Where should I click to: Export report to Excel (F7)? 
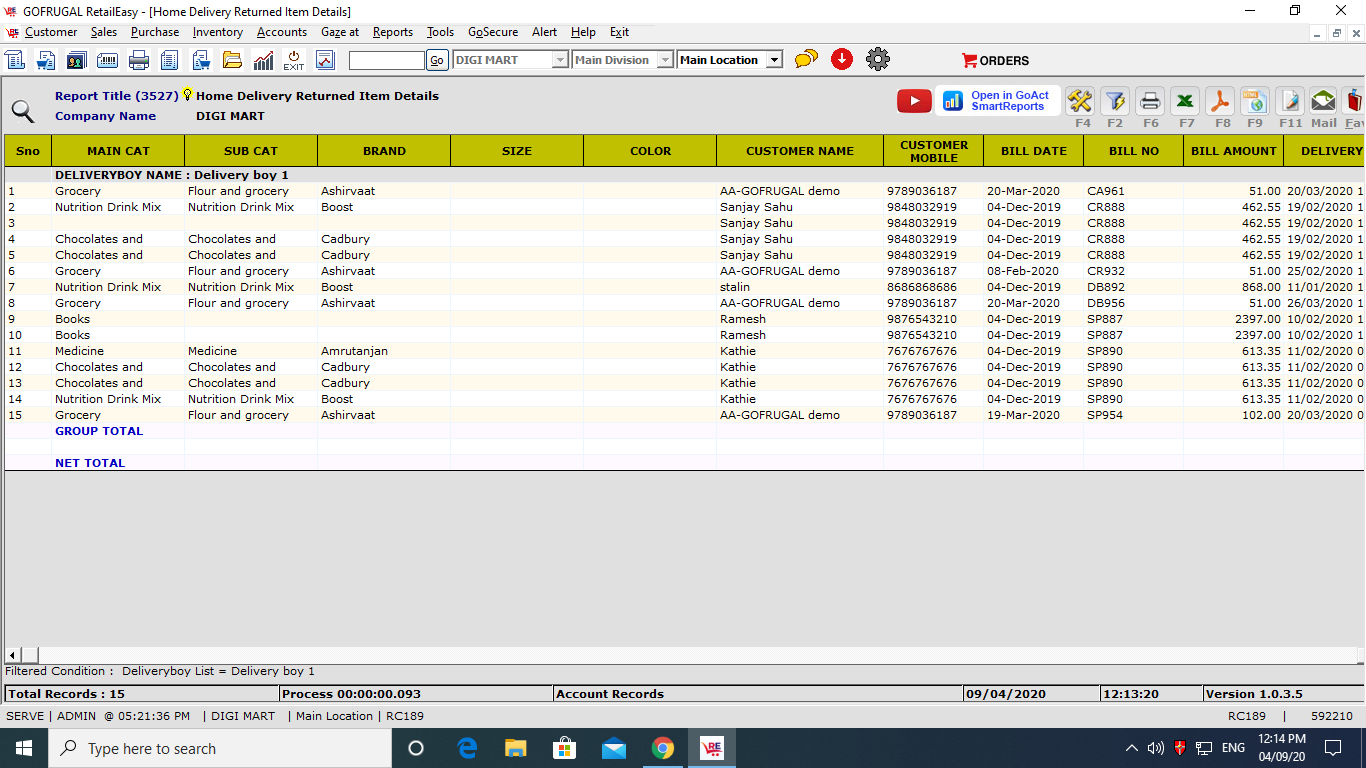[x=1185, y=101]
